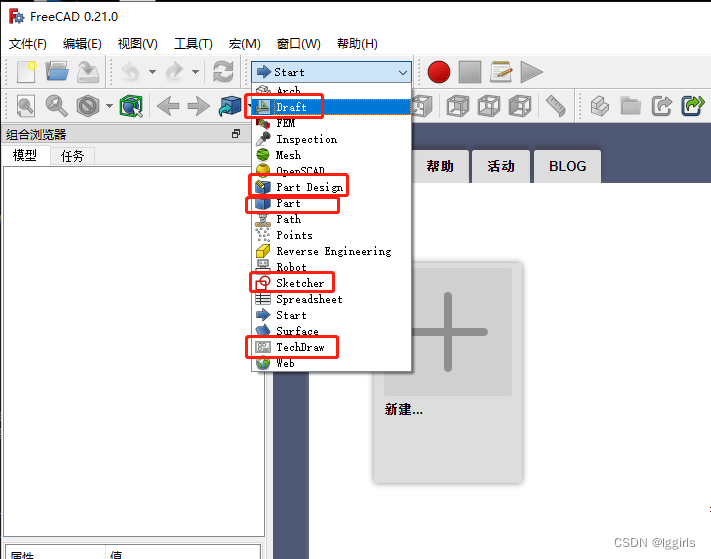711x559 pixels.
Task: Open the 帮助(H) menu
Action: pos(357,44)
